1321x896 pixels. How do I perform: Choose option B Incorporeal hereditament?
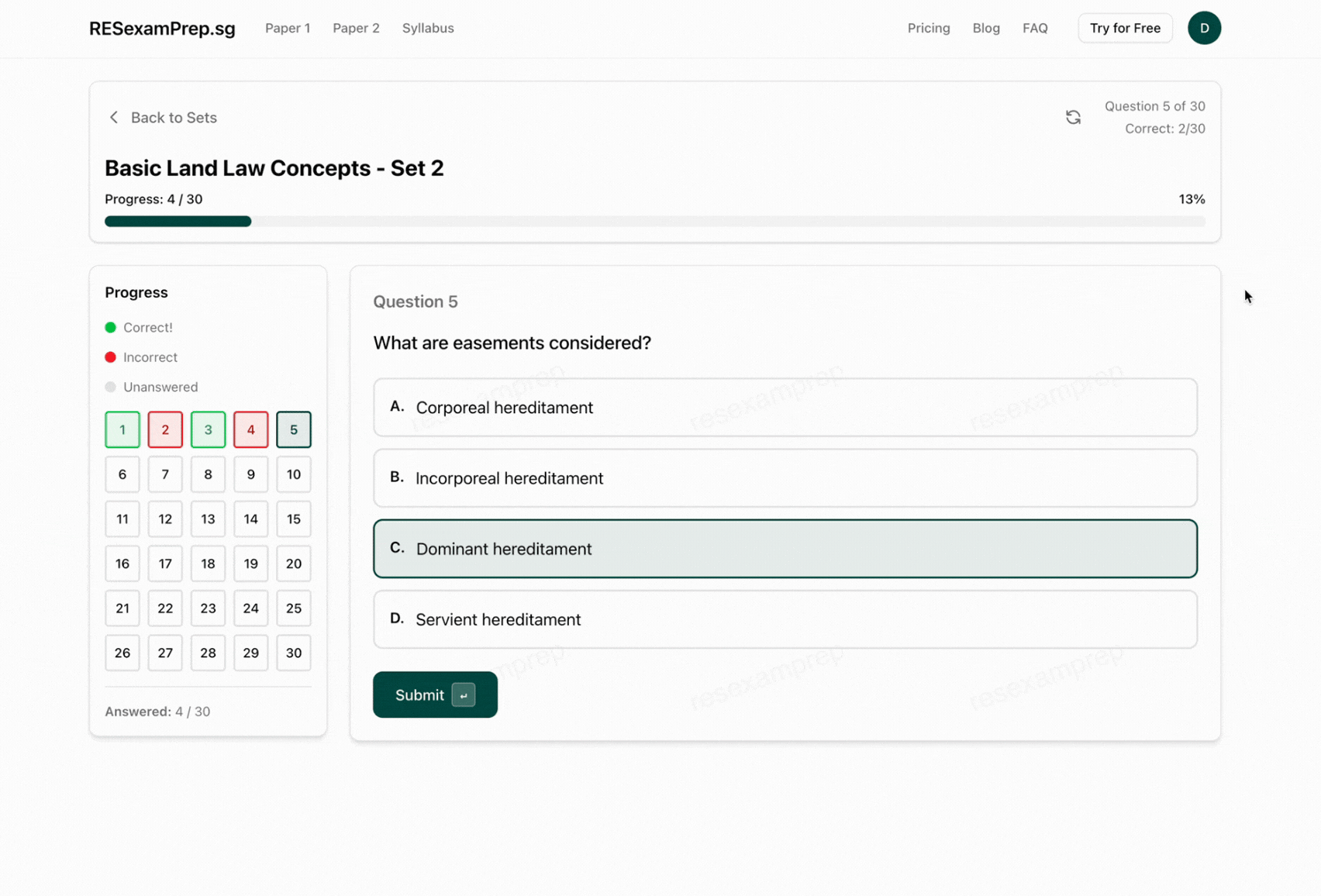click(785, 478)
